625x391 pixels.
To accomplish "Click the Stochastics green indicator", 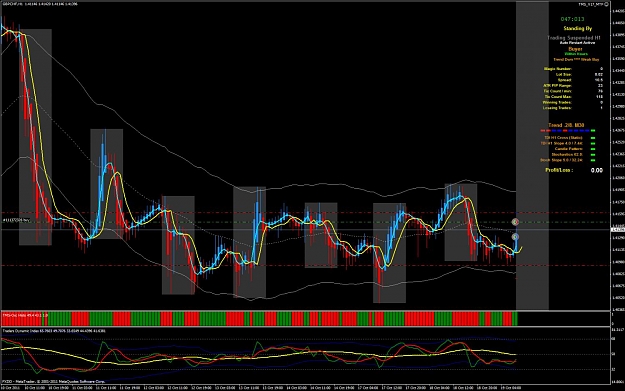I will click(593, 155).
